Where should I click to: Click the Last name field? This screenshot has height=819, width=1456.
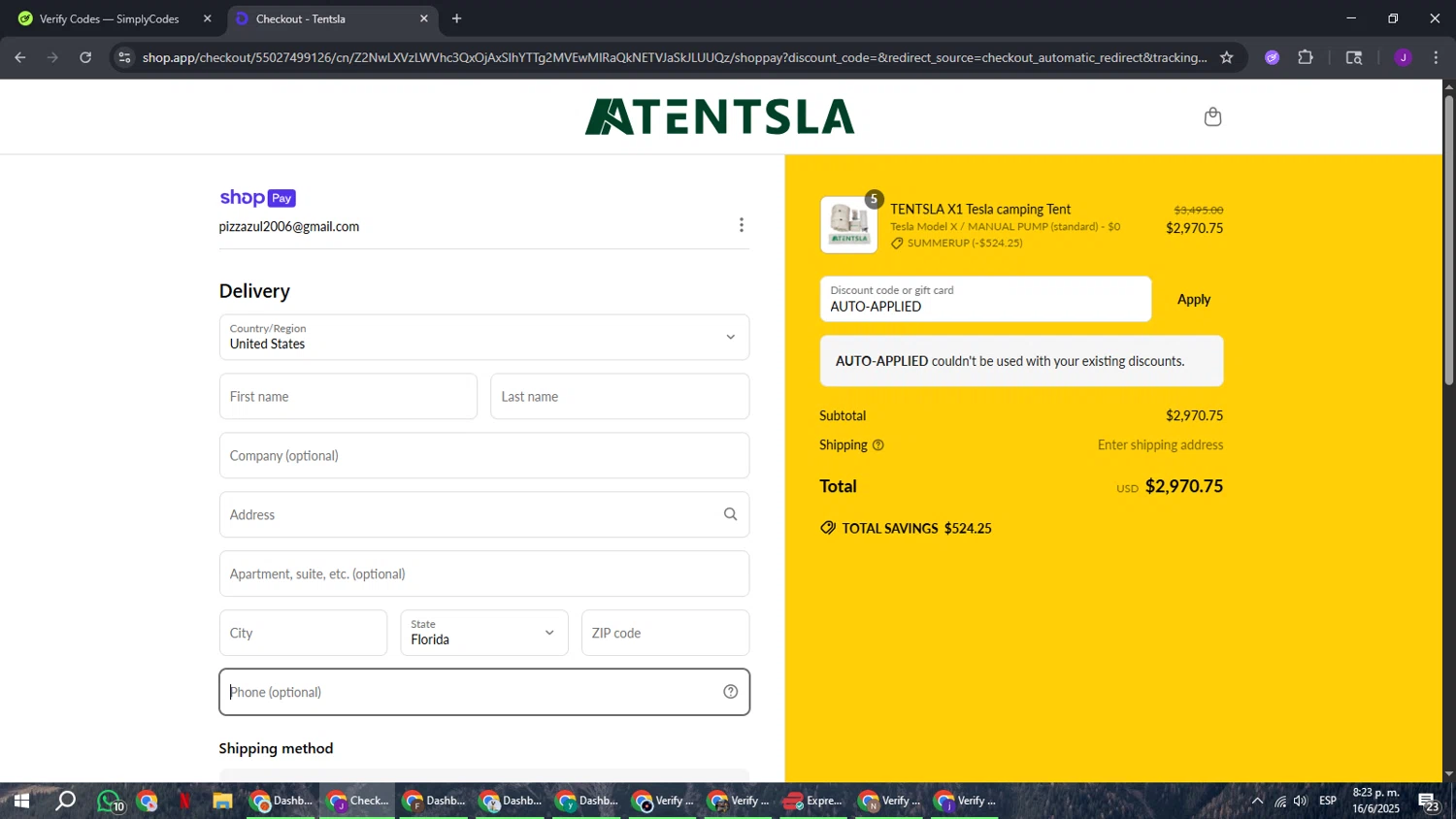pos(620,396)
